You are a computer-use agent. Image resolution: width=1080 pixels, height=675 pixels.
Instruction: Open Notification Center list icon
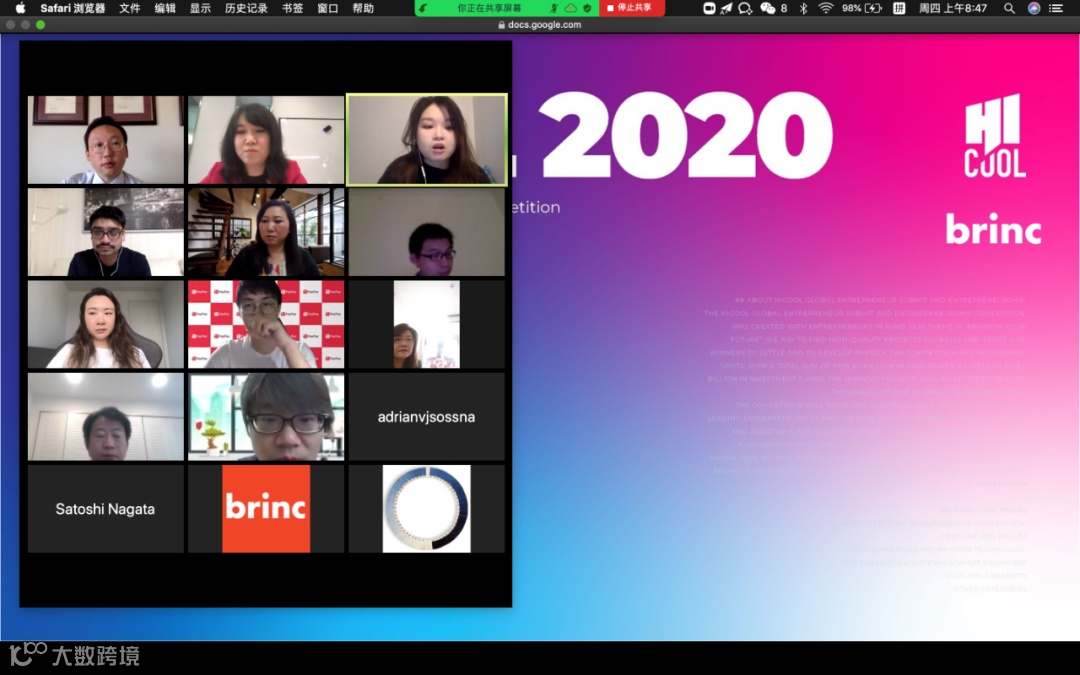click(1056, 8)
